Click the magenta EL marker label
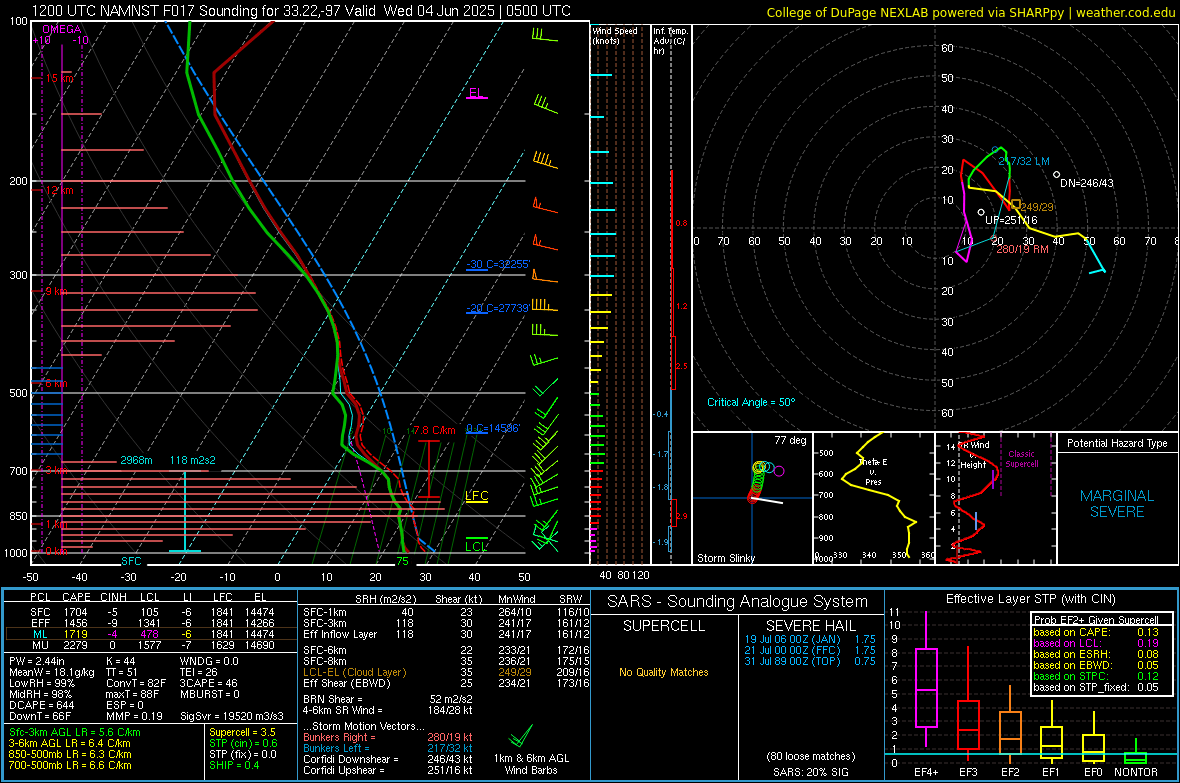Screen dimensions: 1180x783 pyautogui.click(x=476, y=93)
